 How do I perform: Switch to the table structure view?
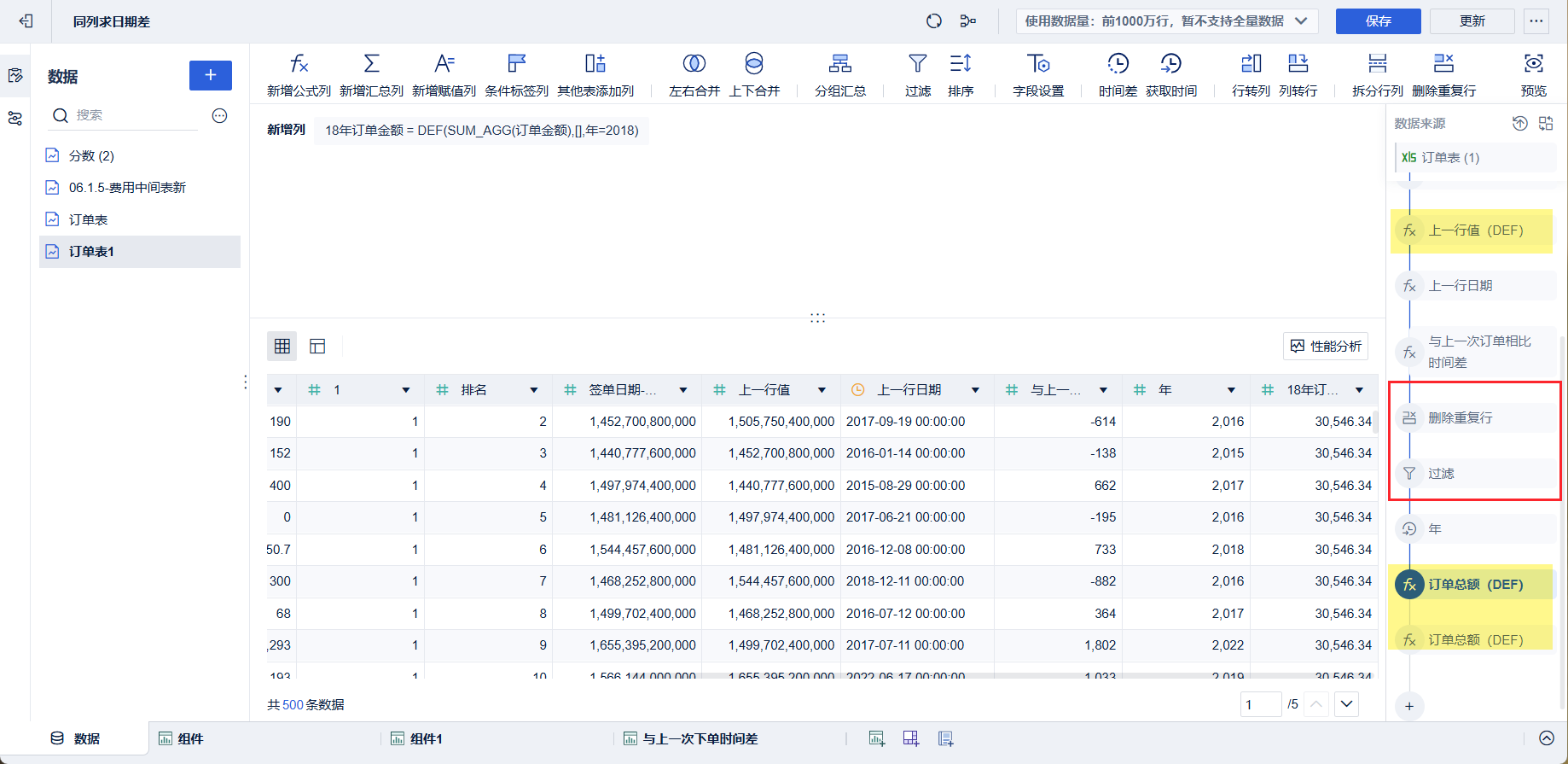[x=317, y=346]
